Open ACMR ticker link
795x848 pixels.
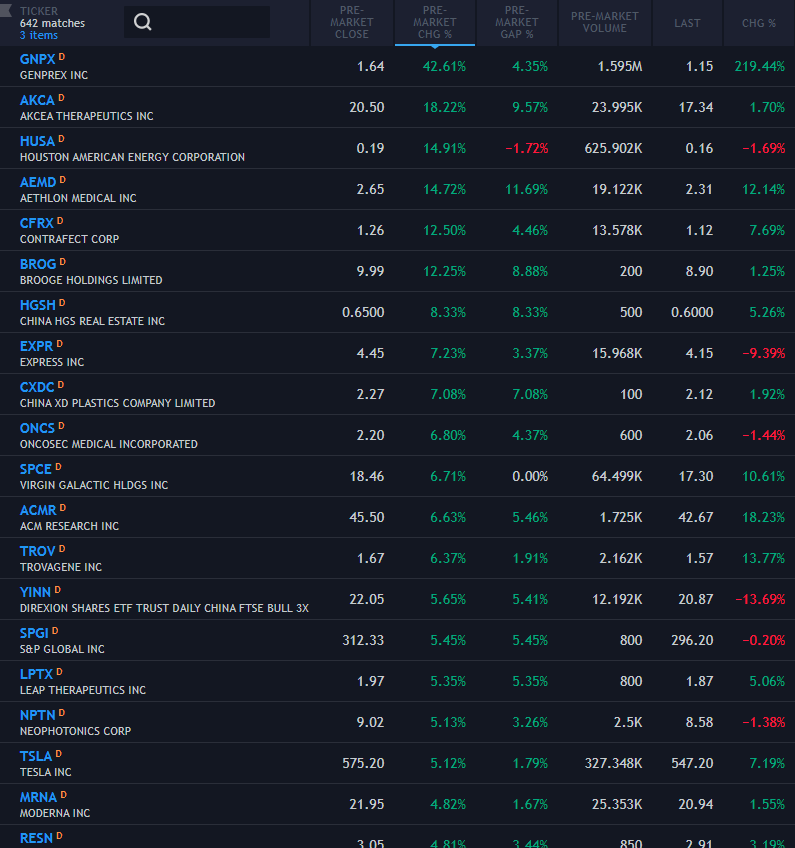click(38, 511)
